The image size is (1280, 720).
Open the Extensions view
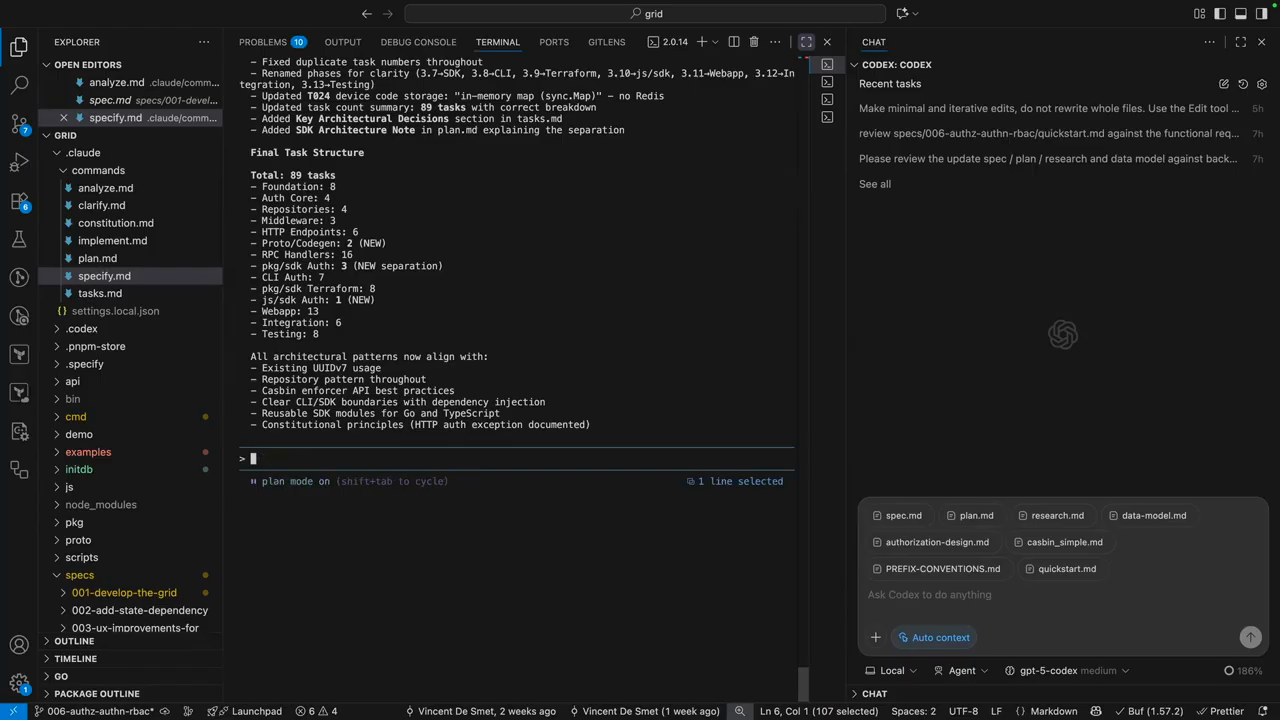tap(19, 201)
